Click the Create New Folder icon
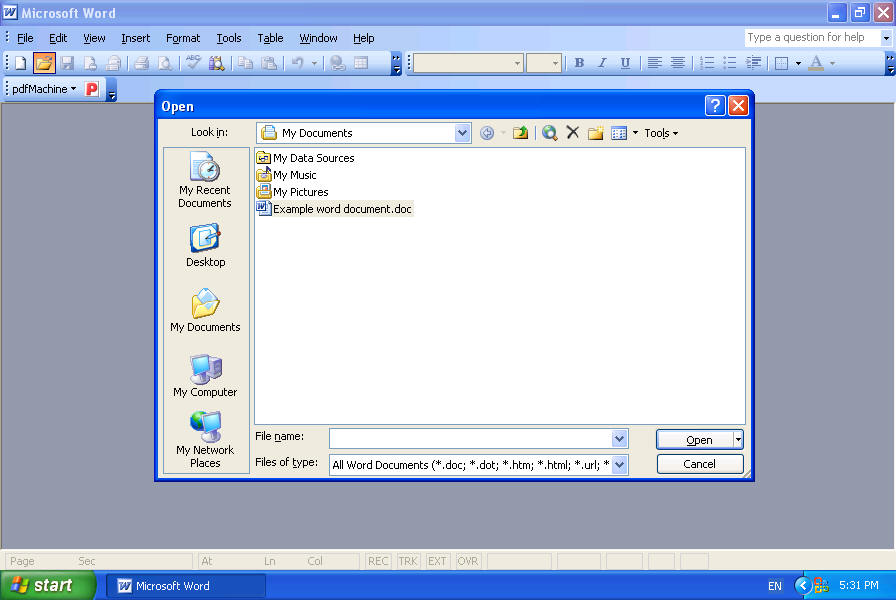 [595, 133]
